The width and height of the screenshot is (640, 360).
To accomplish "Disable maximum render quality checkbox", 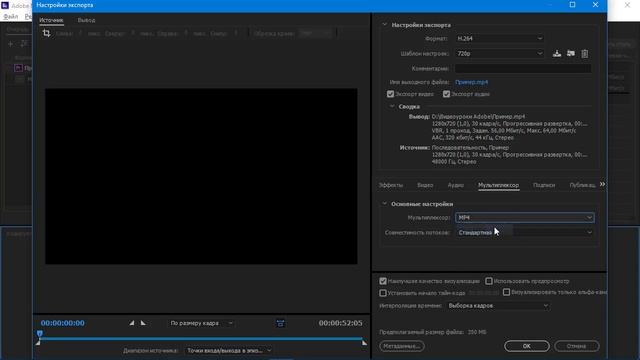I will tap(383, 281).
